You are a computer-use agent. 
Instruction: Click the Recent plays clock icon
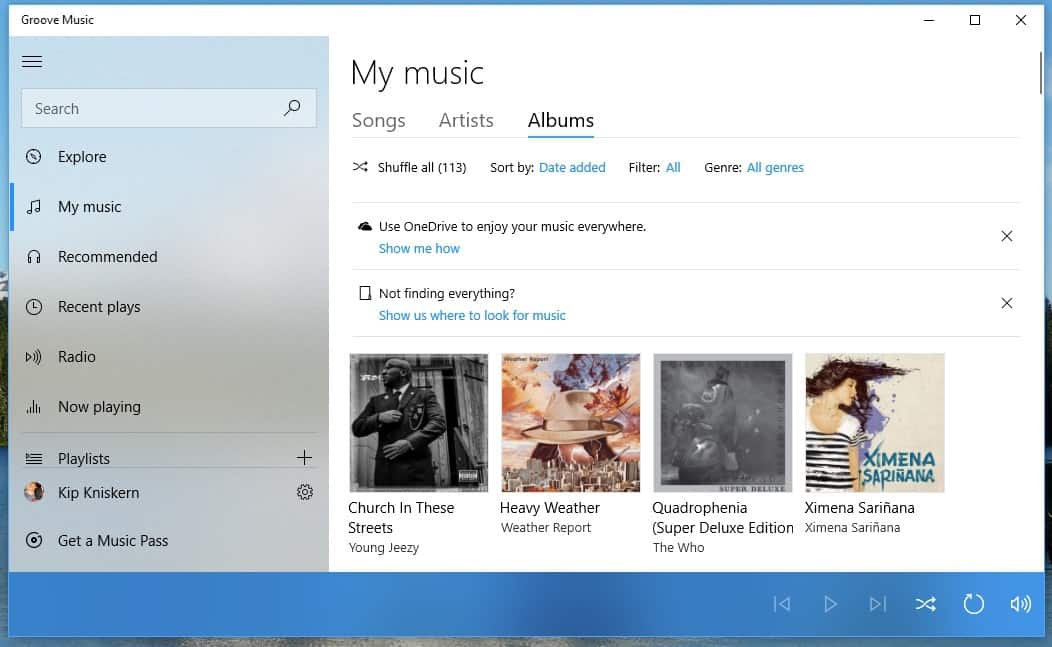(x=34, y=307)
